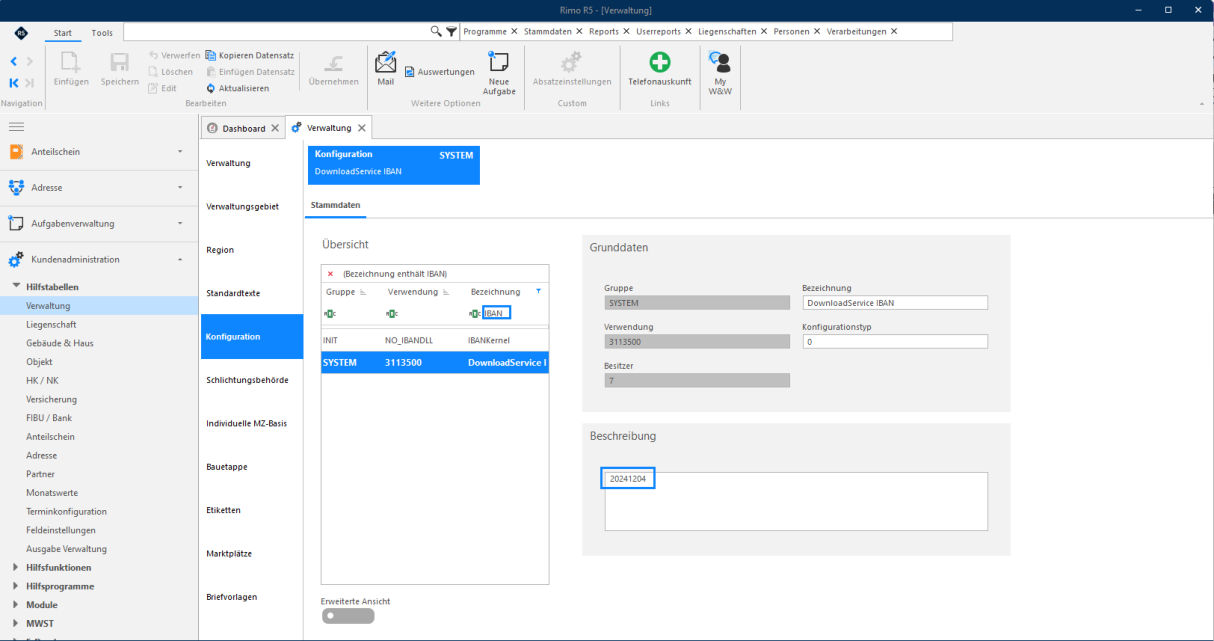Click the top search input box
The height and width of the screenshot is (641, 1214).
pos(278,31)
